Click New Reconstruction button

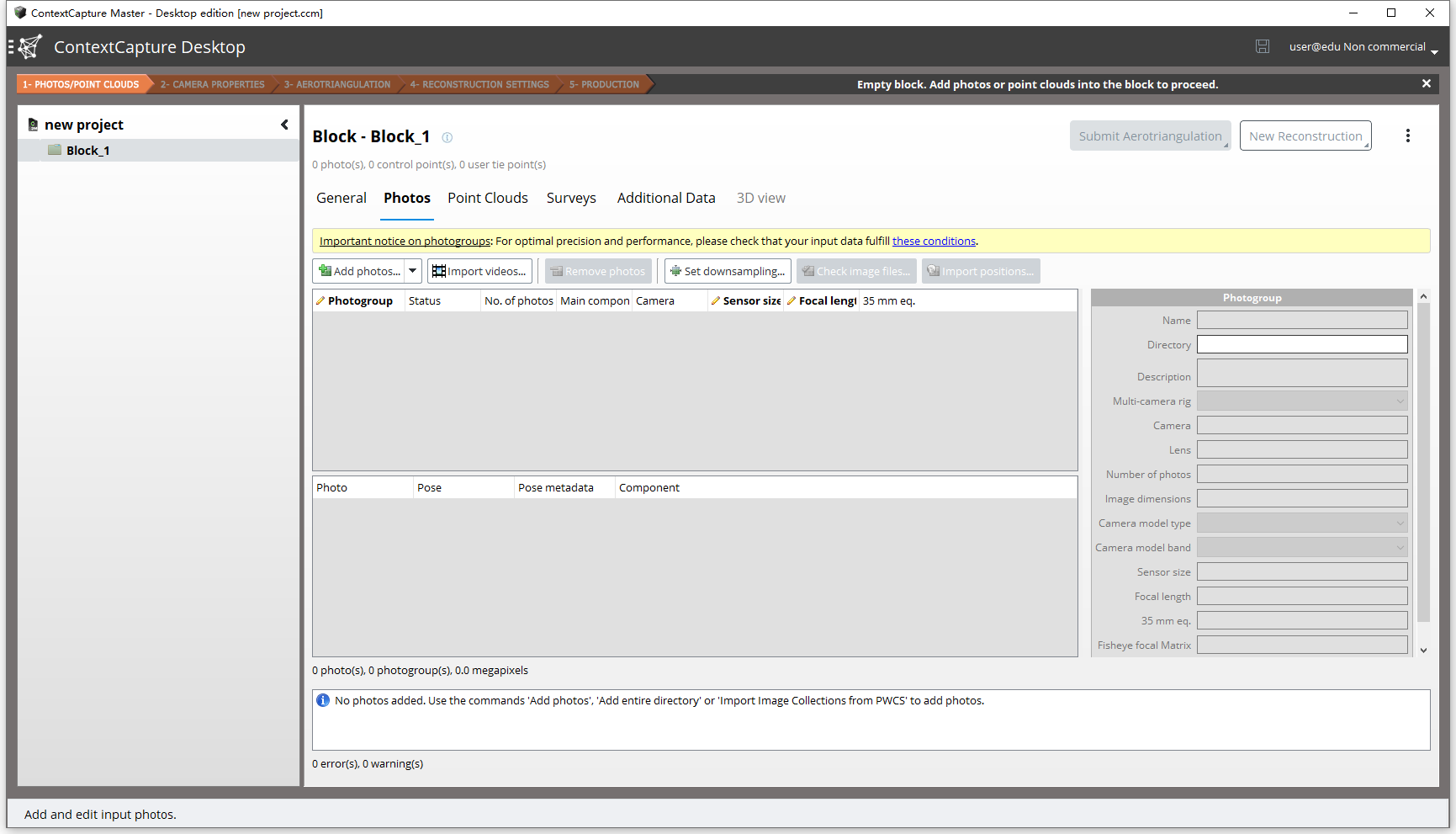click(1305, 136)
